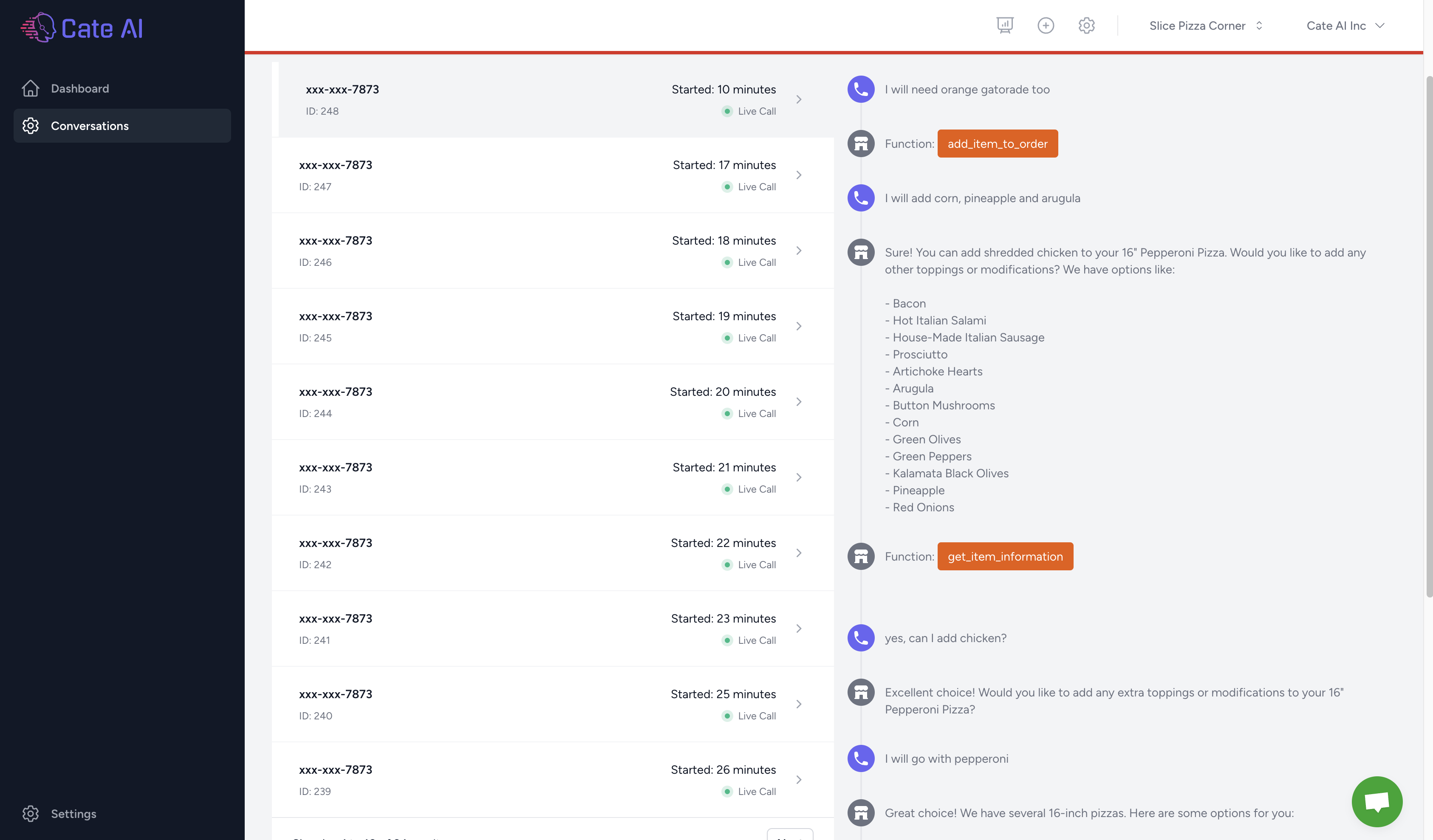Click 'Kalamata Black Olives' topping text
This screenshot has height=840, width=1433.
point(950,473)
